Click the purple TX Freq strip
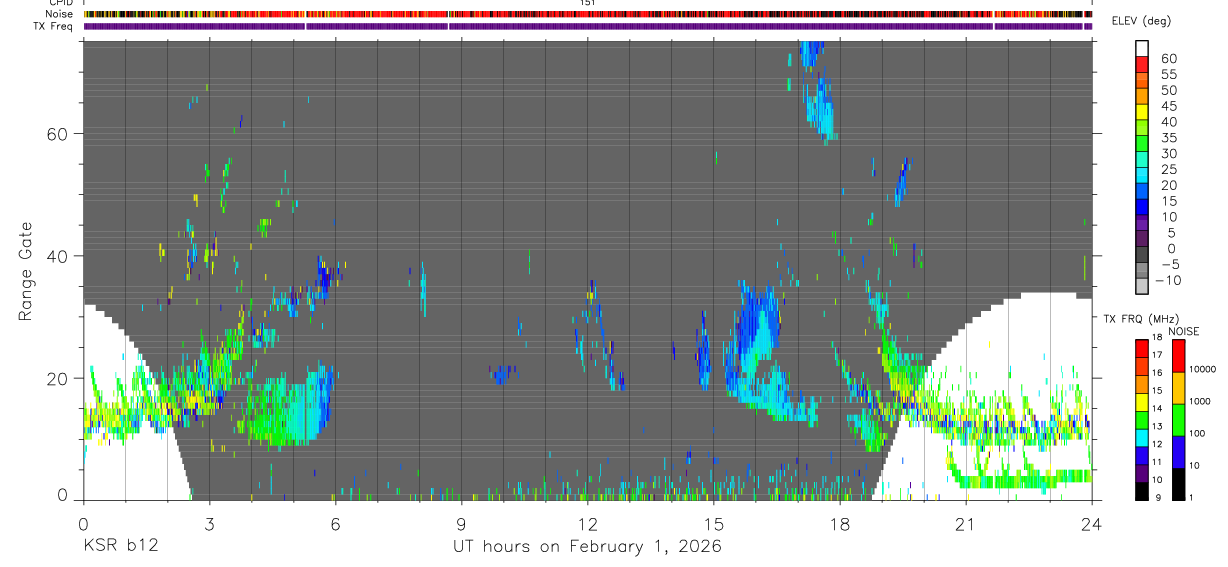The image size is (1228, 567). 588,26
